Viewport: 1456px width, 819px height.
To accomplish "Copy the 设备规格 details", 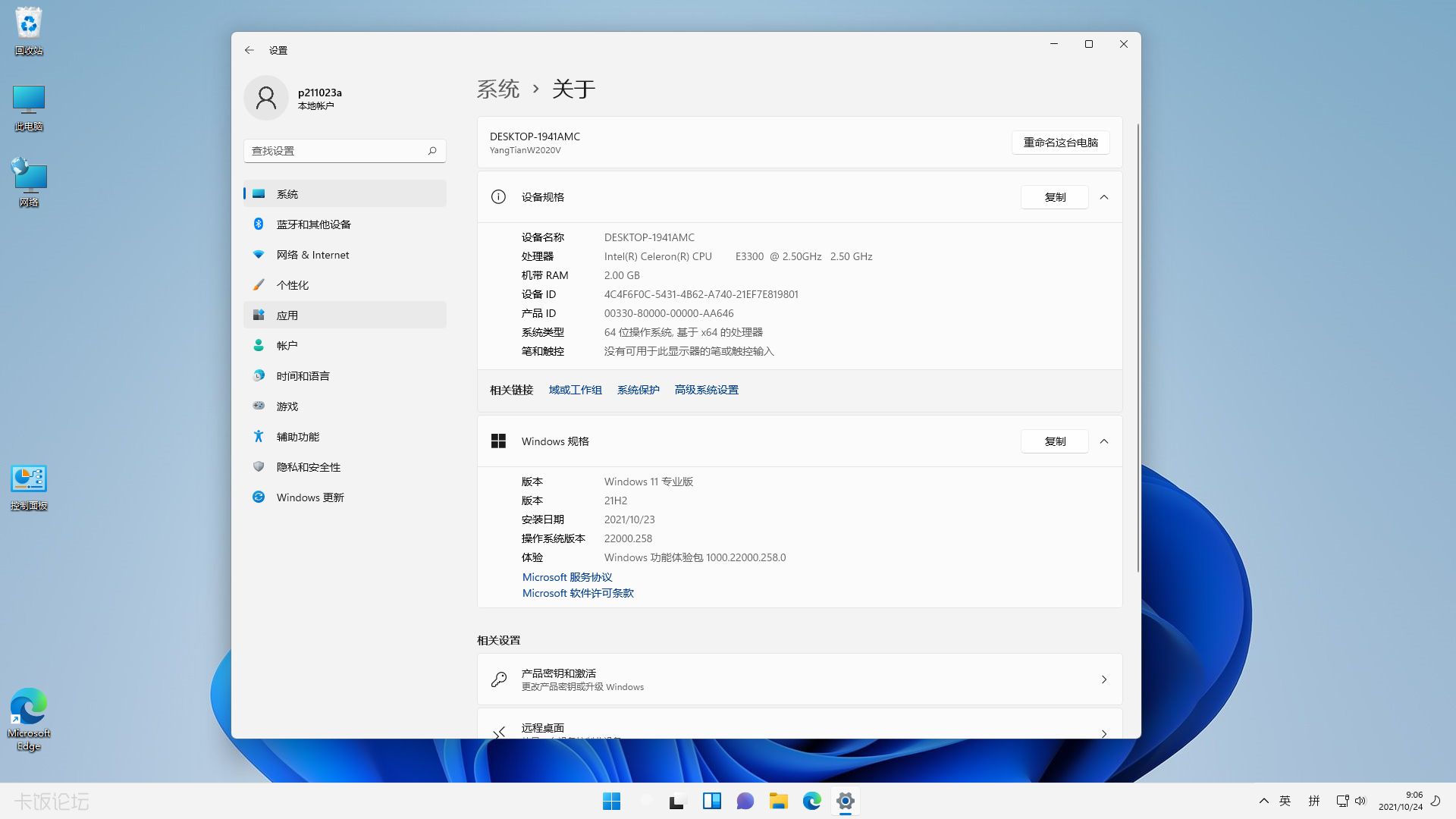I will tap(1055, 197).
